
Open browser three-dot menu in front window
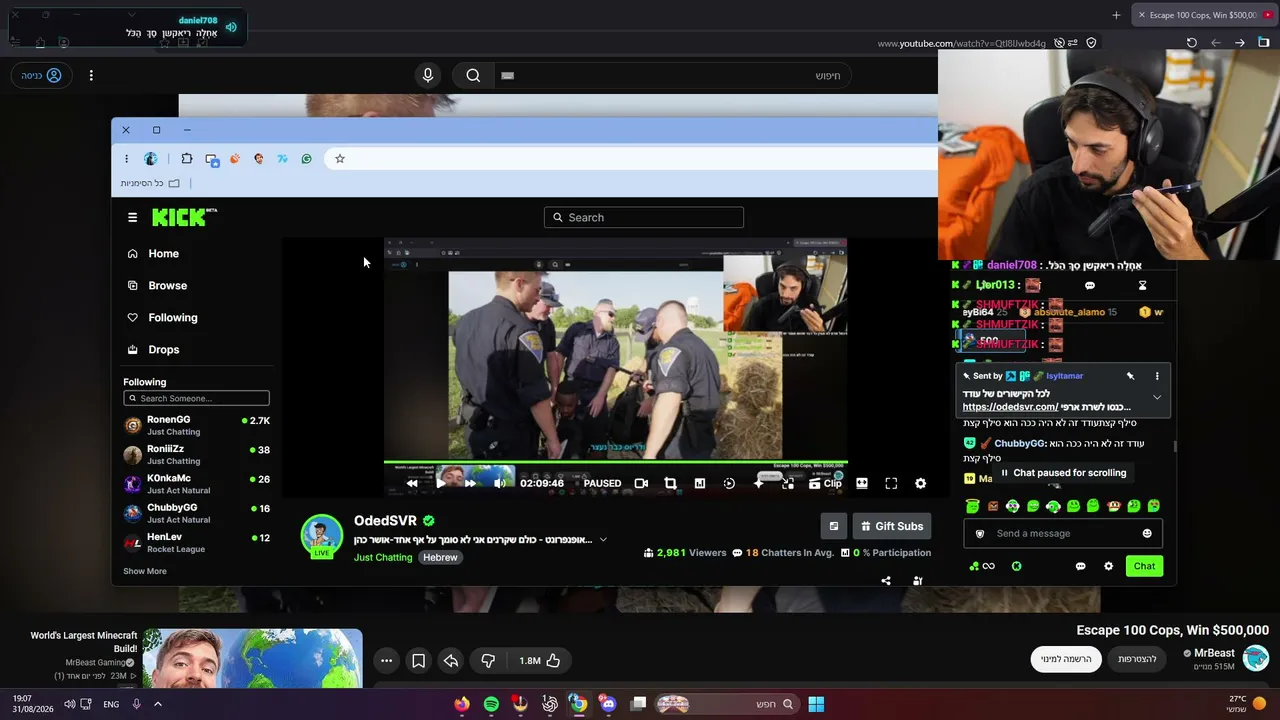(x=126, y=159)
